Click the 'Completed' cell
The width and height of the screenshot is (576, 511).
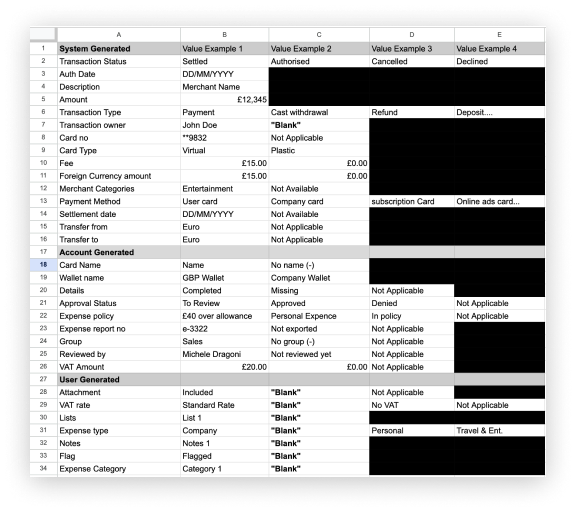[x=224, y=291]
